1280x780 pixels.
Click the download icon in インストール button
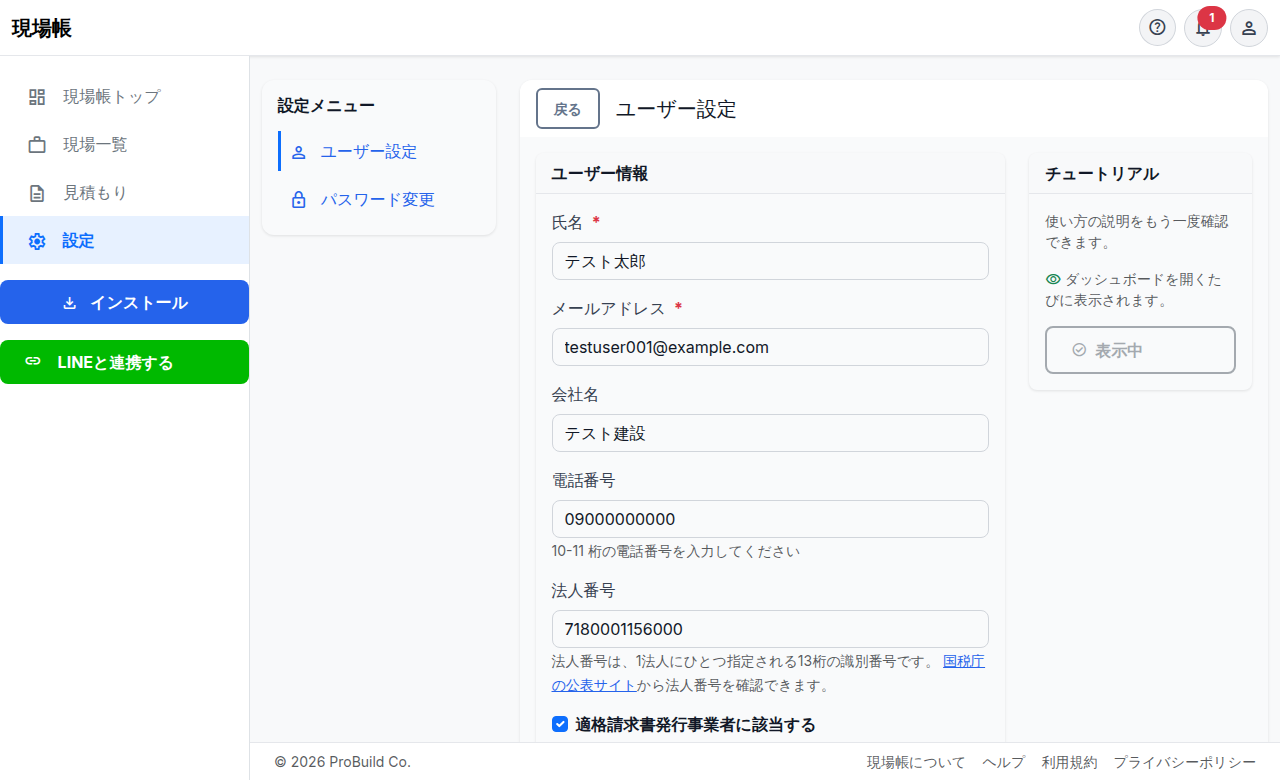click(x=70, y=303)
